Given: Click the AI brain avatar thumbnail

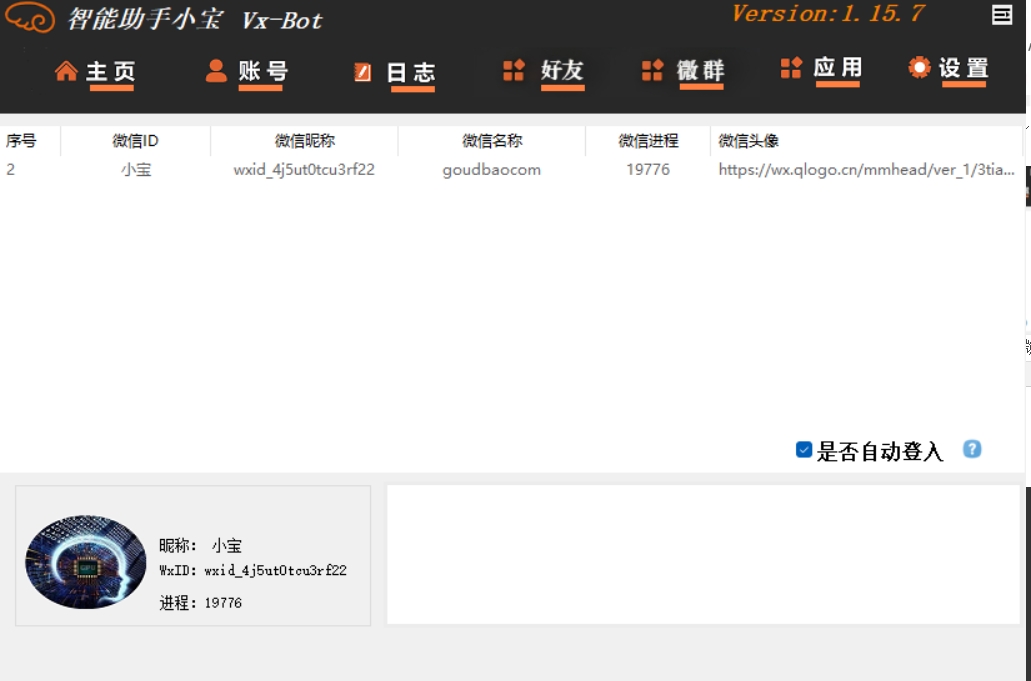Looking at the screenshot, I should tap(85, 562).
